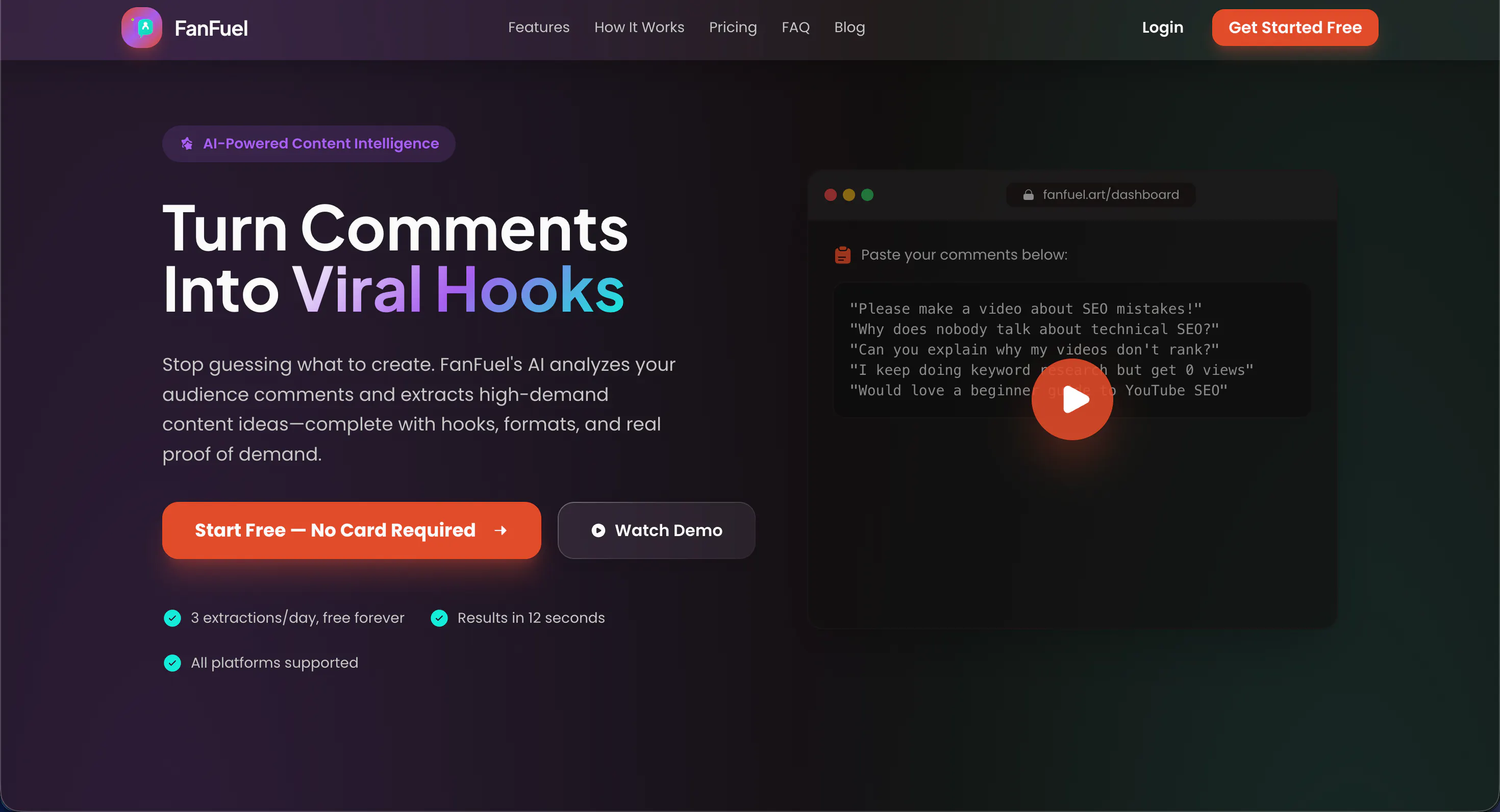This screenshot has height=812, width=1500.
Task: Click the checkmark beside All platforms supported
Action: pyautogui.click(x=172, y=663)
